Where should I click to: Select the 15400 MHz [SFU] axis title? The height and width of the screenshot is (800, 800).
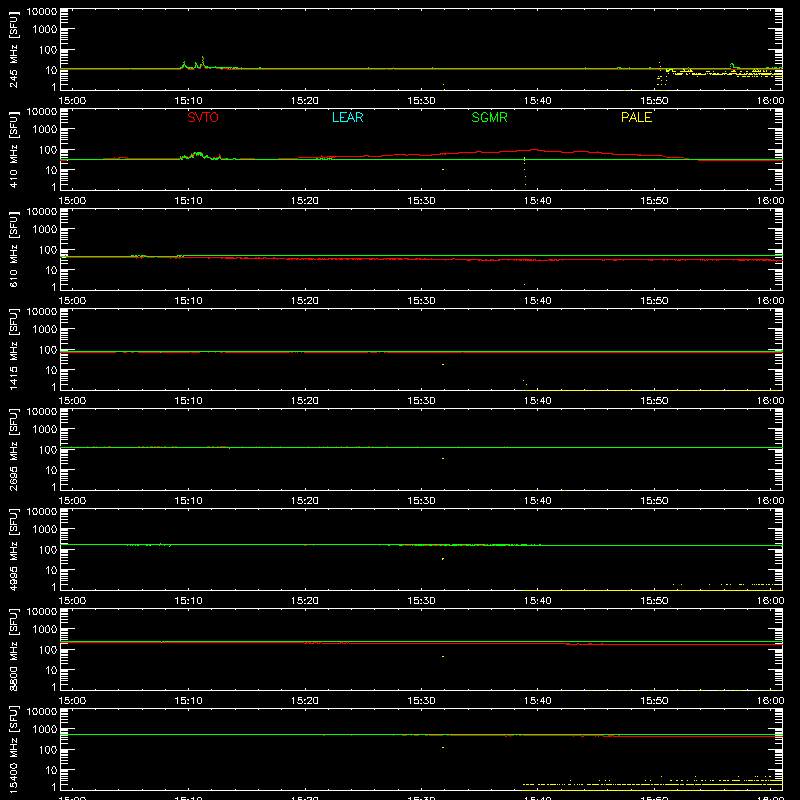(x=13, y=749)
